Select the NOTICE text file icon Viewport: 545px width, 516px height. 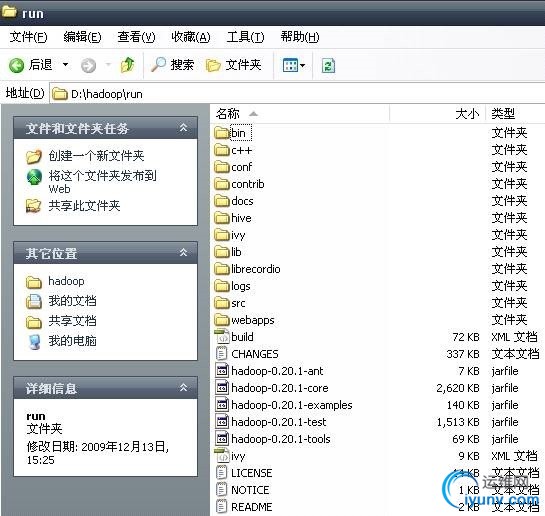pyautogui.click(x=222, y=490)
